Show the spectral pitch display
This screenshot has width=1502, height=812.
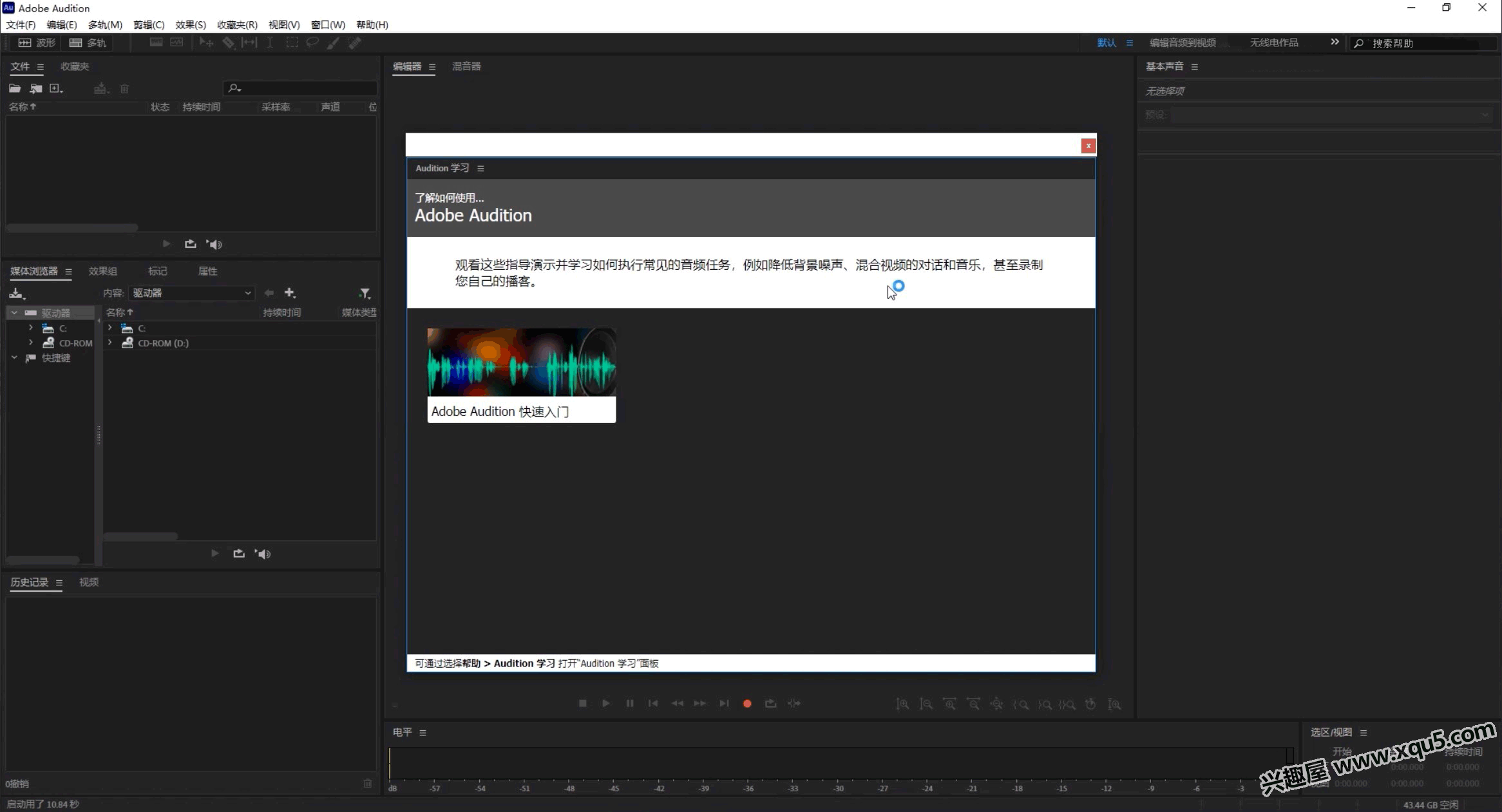[x=176, y=42]
